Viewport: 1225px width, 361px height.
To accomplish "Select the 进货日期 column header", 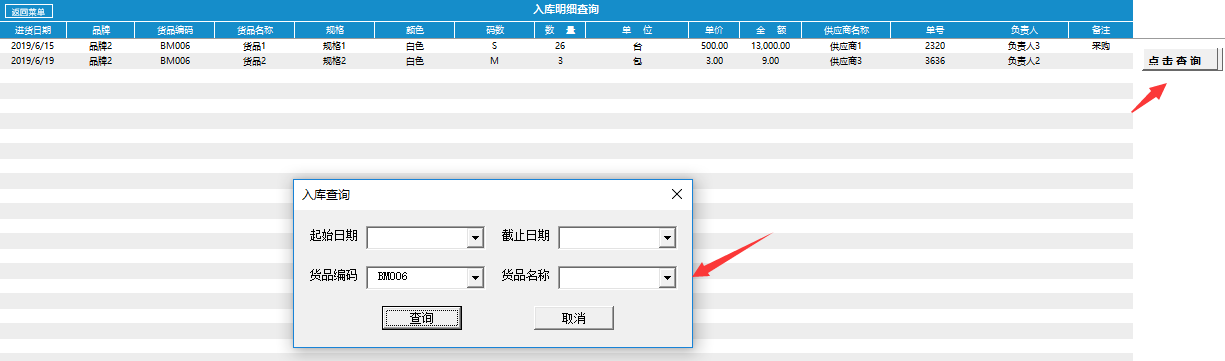I will point(32,30).
